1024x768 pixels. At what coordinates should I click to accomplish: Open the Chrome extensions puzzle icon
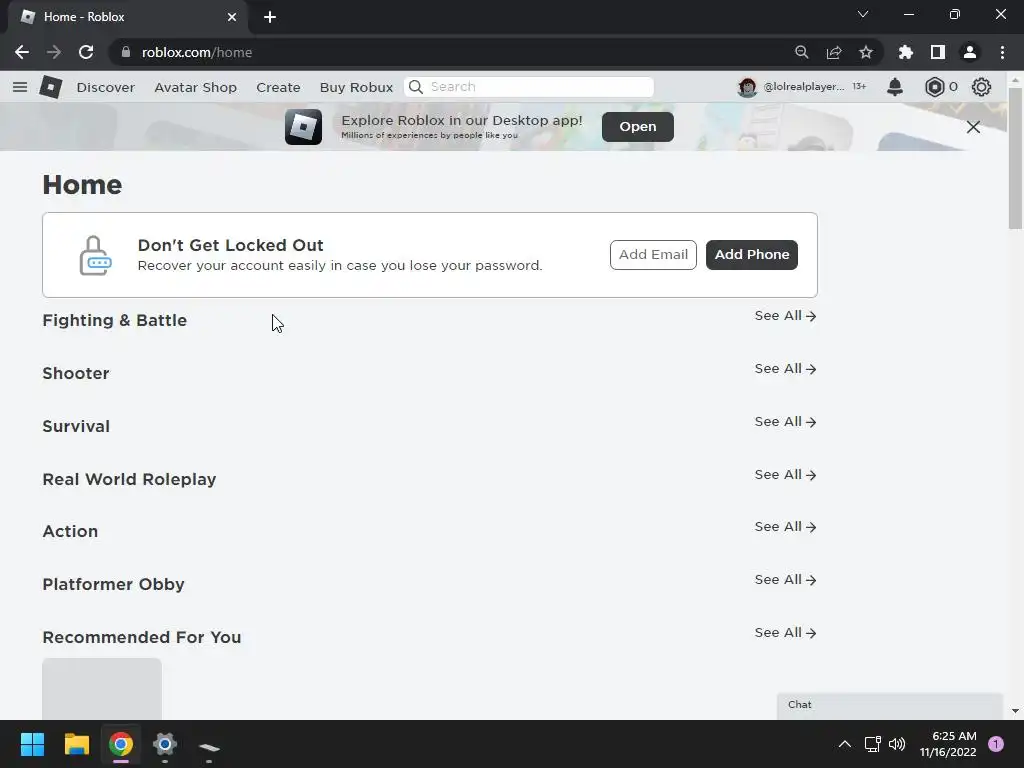pos(906,52)
